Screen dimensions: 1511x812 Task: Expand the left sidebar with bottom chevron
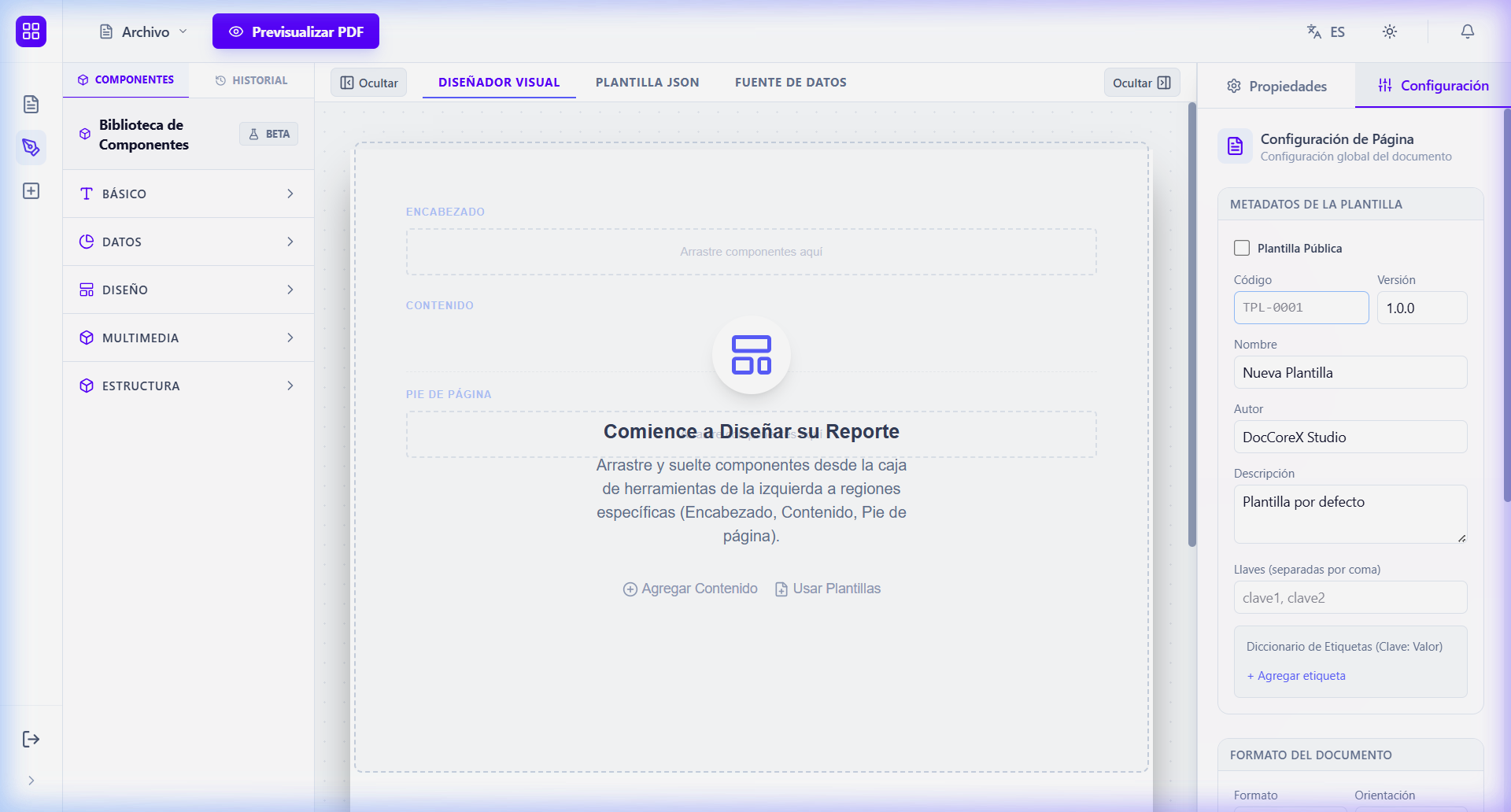pos(31,781)
